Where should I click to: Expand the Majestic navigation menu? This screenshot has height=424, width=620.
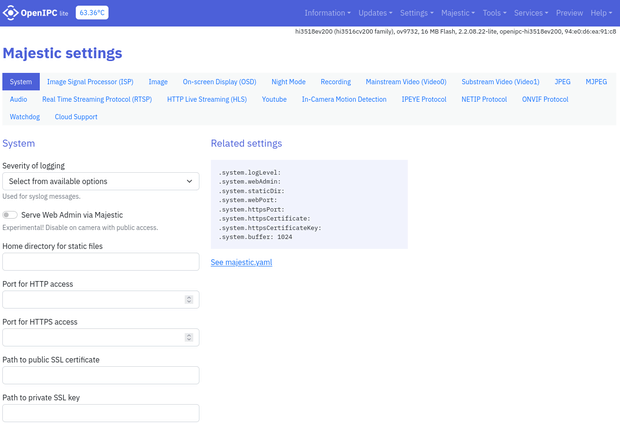pos(458,13)
